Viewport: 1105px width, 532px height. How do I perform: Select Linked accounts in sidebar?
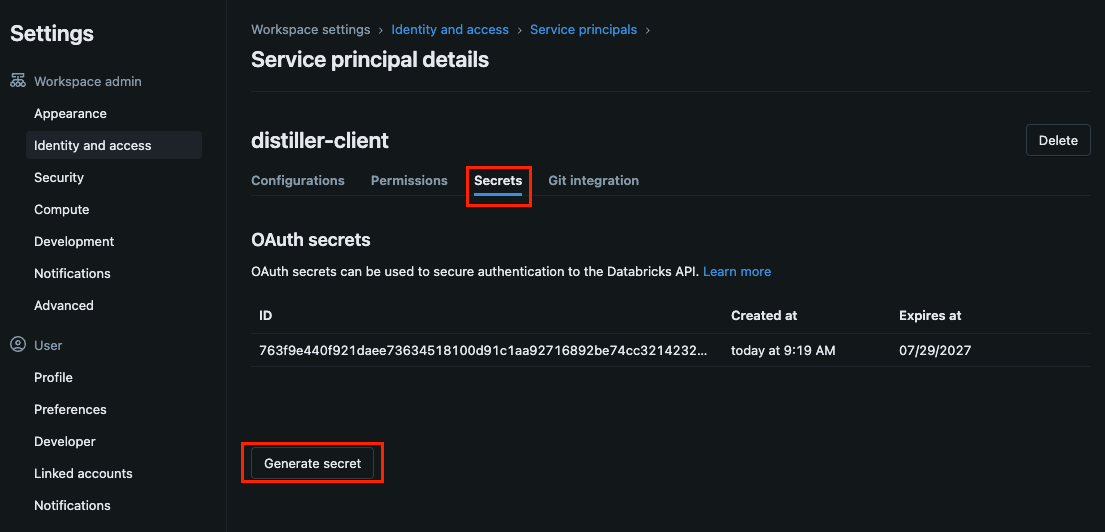point(83,474)
